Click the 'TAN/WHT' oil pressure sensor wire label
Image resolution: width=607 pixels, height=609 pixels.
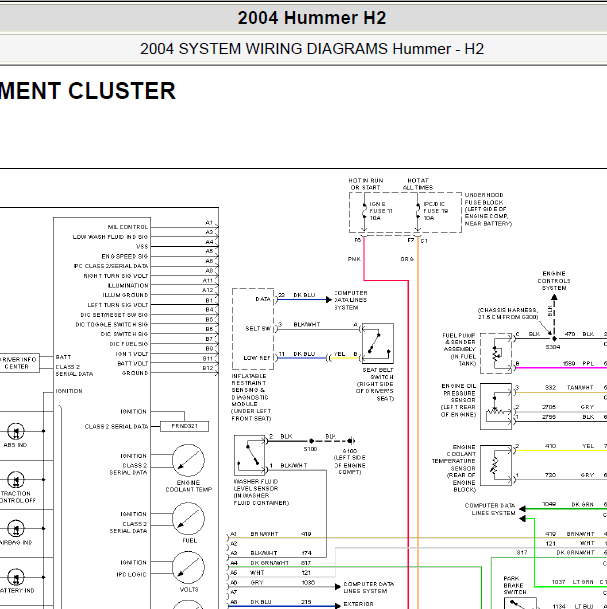coord(580,388)
